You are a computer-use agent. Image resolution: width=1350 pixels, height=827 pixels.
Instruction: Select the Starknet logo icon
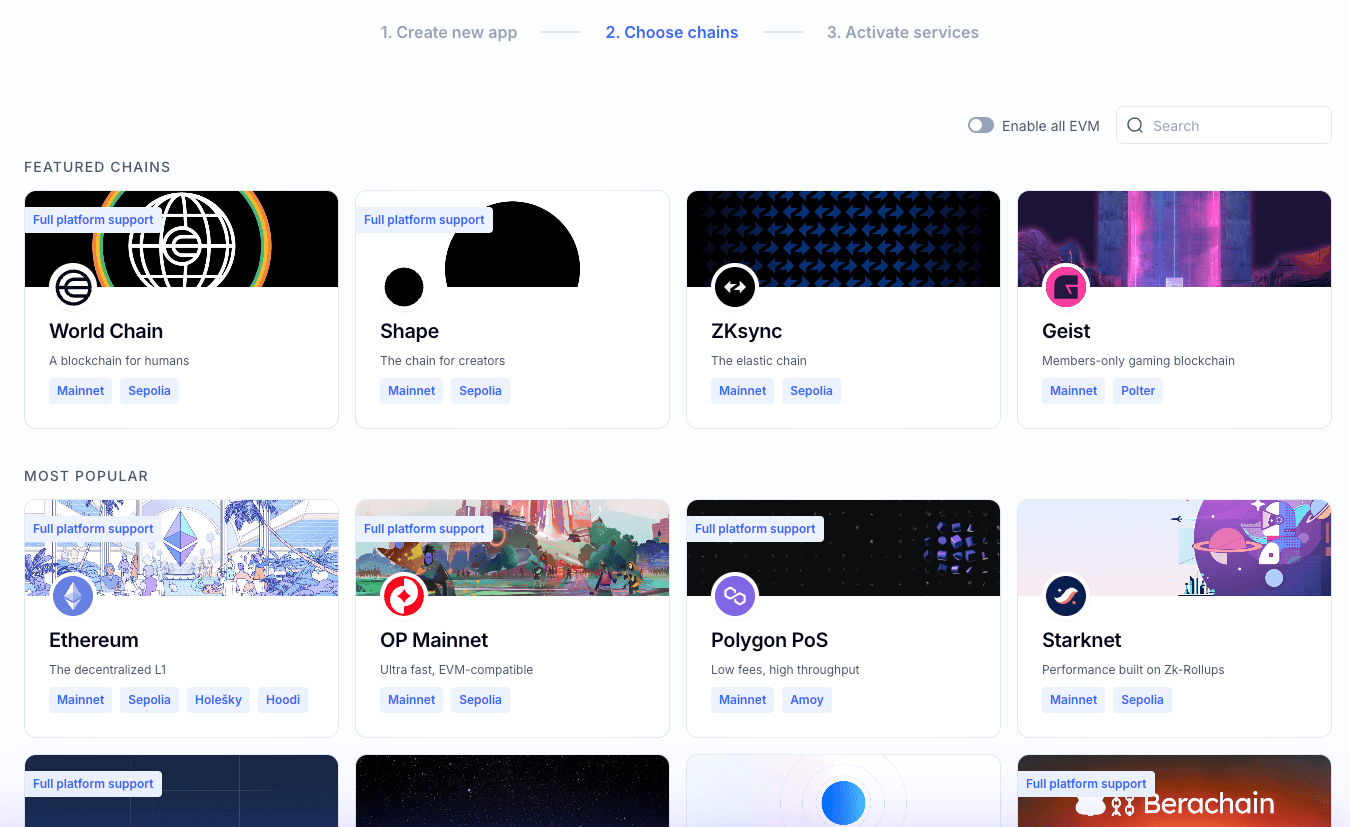[x=1066, y=596]
